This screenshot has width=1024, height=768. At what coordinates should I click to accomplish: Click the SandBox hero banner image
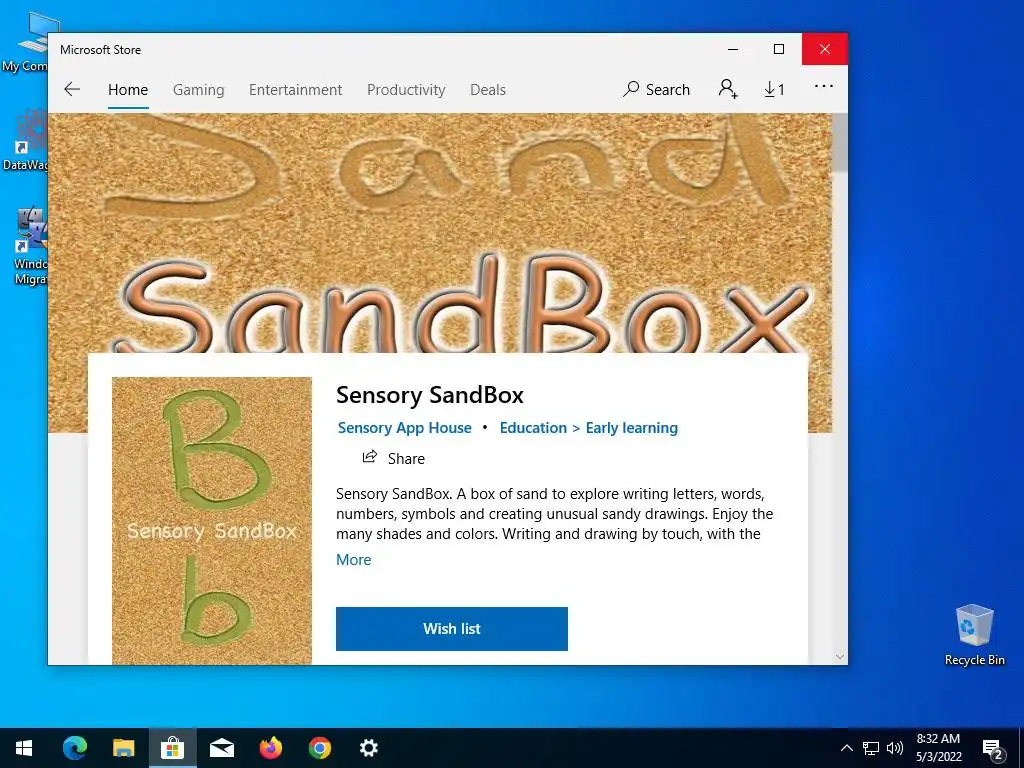[440, 233]
